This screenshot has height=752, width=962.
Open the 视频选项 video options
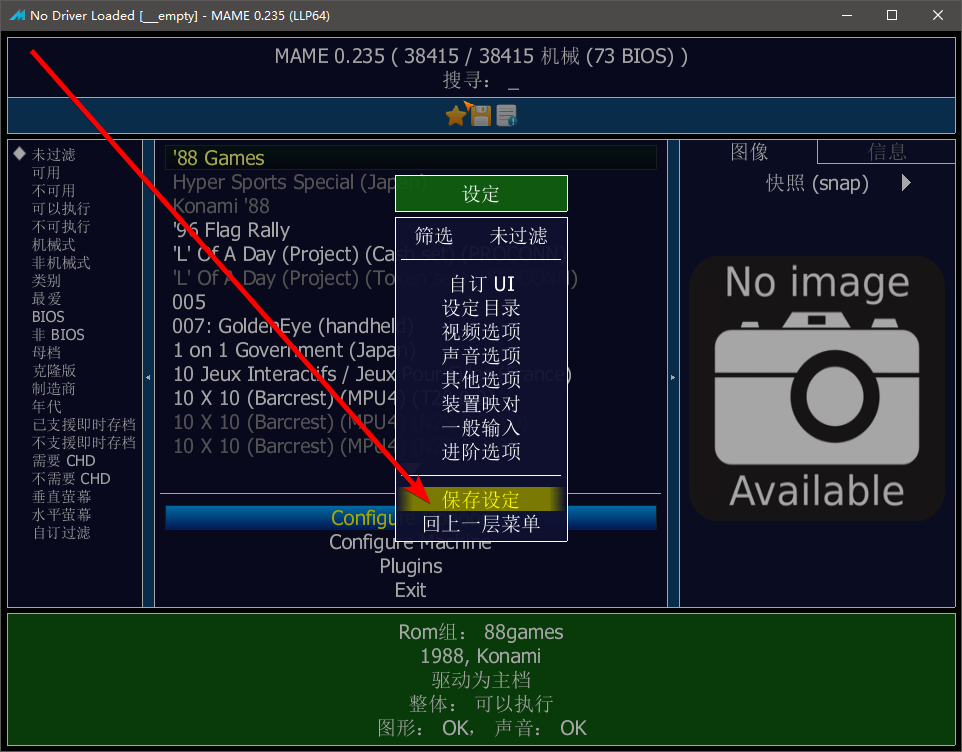coord(481,332)
